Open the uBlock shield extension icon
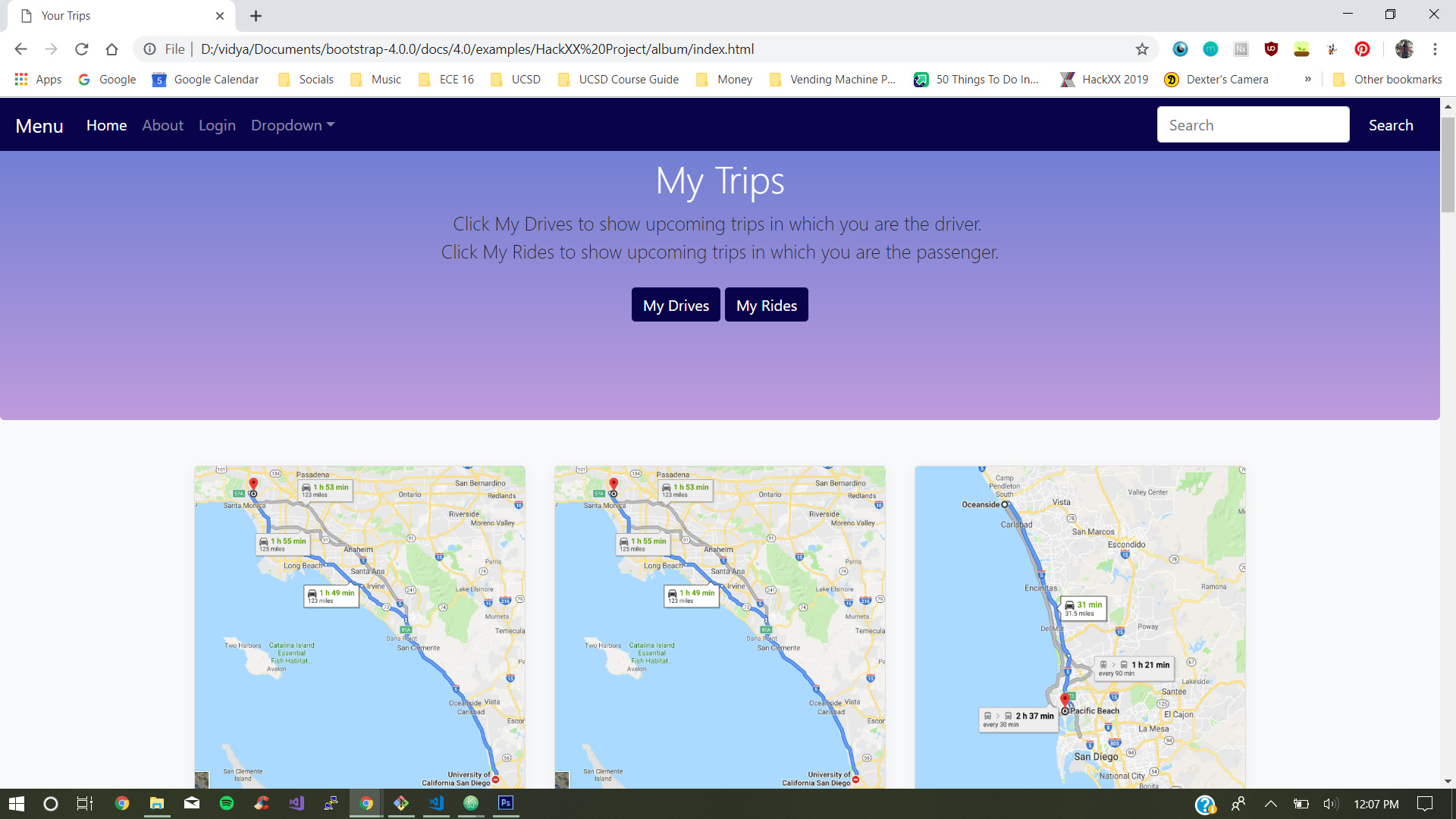The image size is (1456, 819). 1271,49
